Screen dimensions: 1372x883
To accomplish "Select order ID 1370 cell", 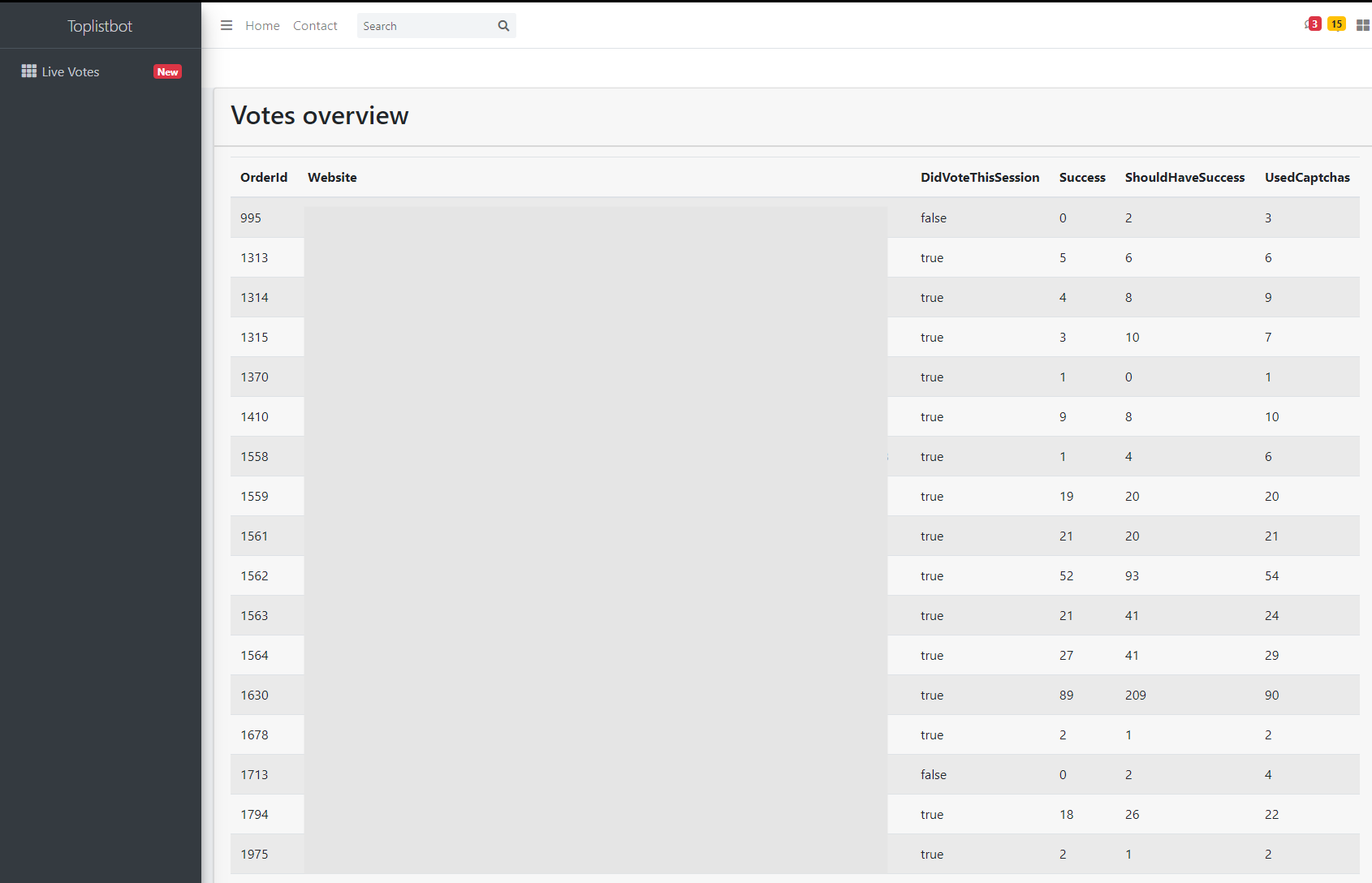I will [254, 377].
